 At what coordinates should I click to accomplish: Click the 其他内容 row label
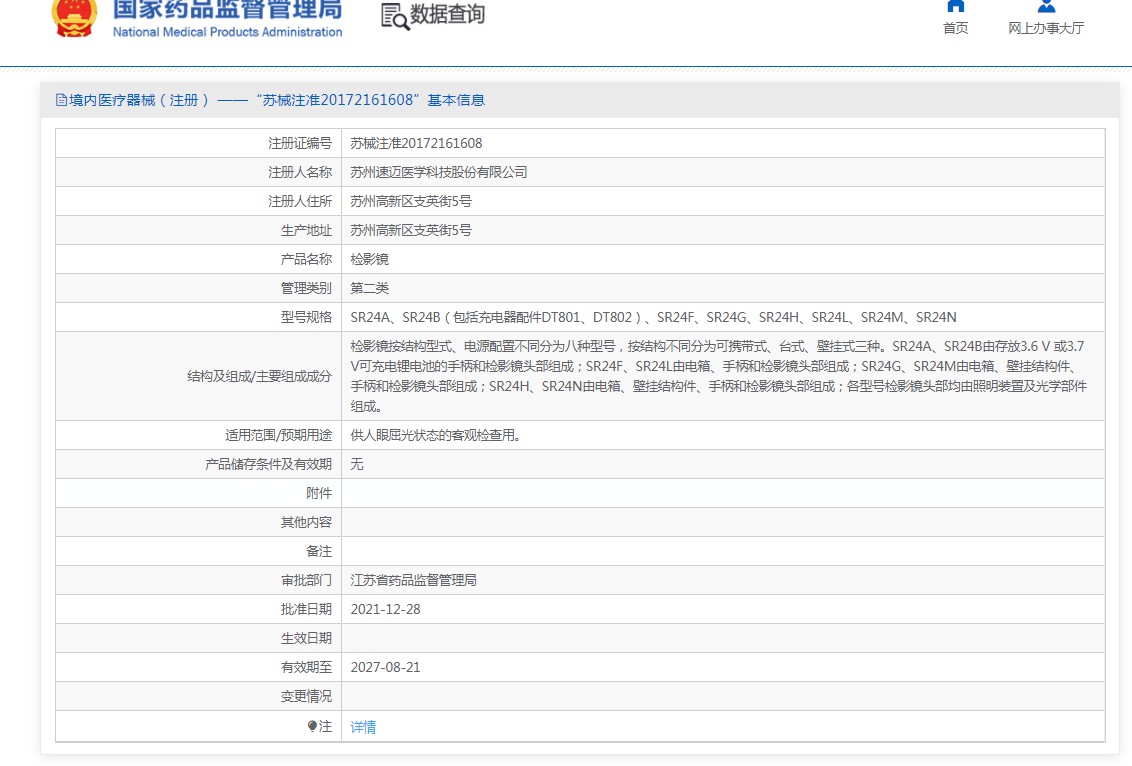[306, 522]
